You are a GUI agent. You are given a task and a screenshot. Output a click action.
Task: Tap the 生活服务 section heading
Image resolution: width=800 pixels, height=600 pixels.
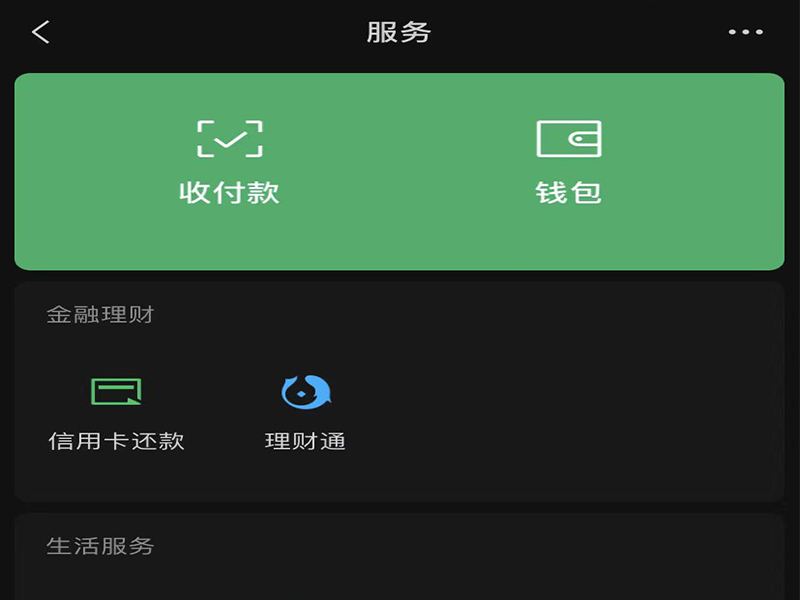(x=101, y=546)
